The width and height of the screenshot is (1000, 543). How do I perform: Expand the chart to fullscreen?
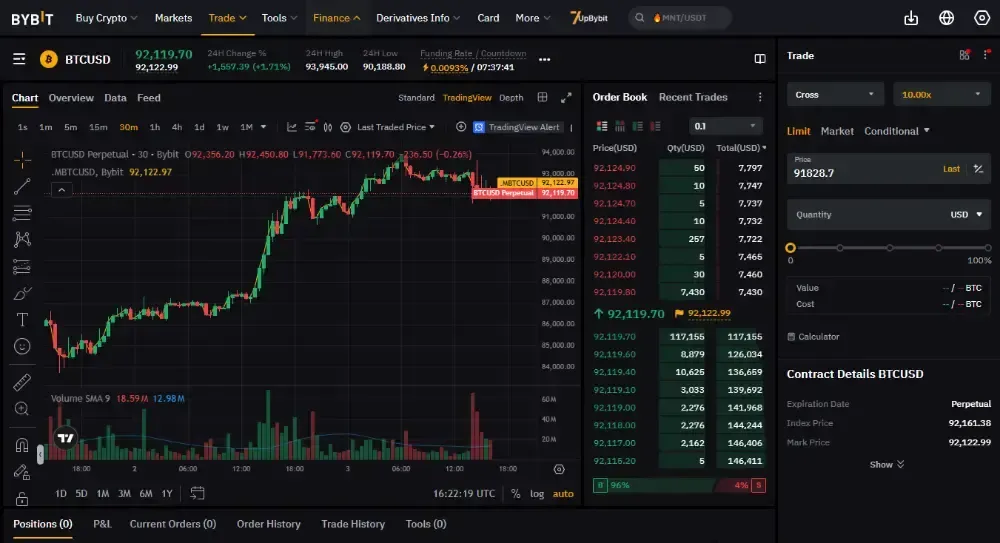[566, 98]
